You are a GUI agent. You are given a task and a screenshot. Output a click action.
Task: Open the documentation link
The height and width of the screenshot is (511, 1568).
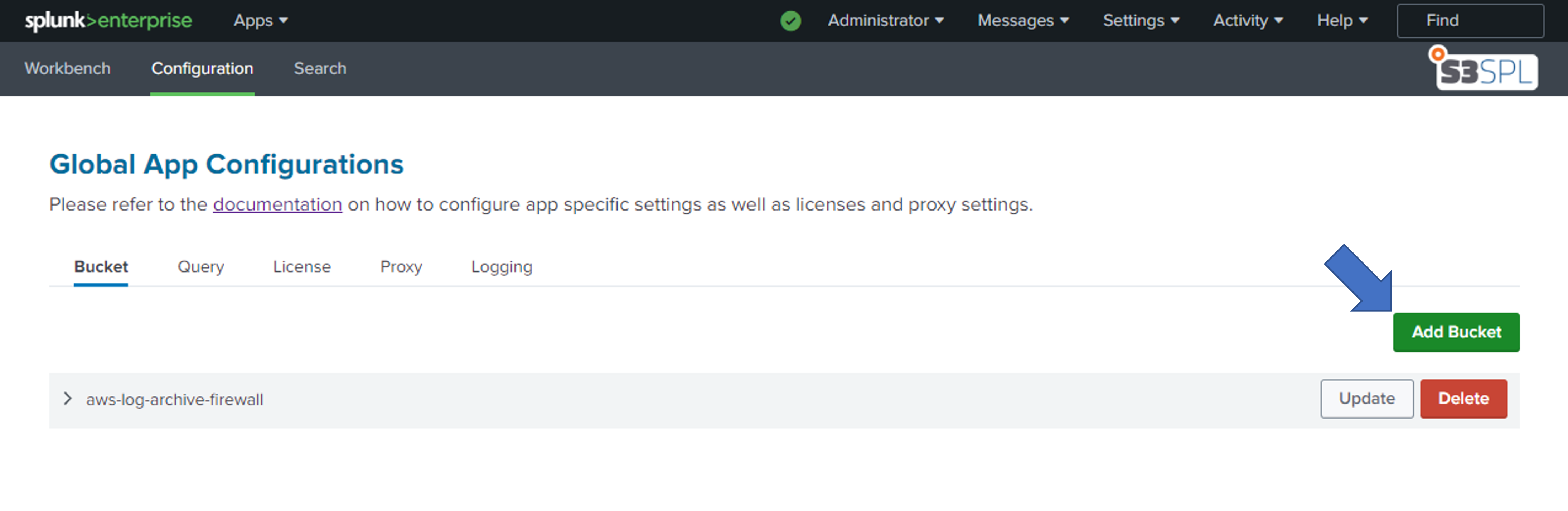pyautogui.click(x=277, y=204)
